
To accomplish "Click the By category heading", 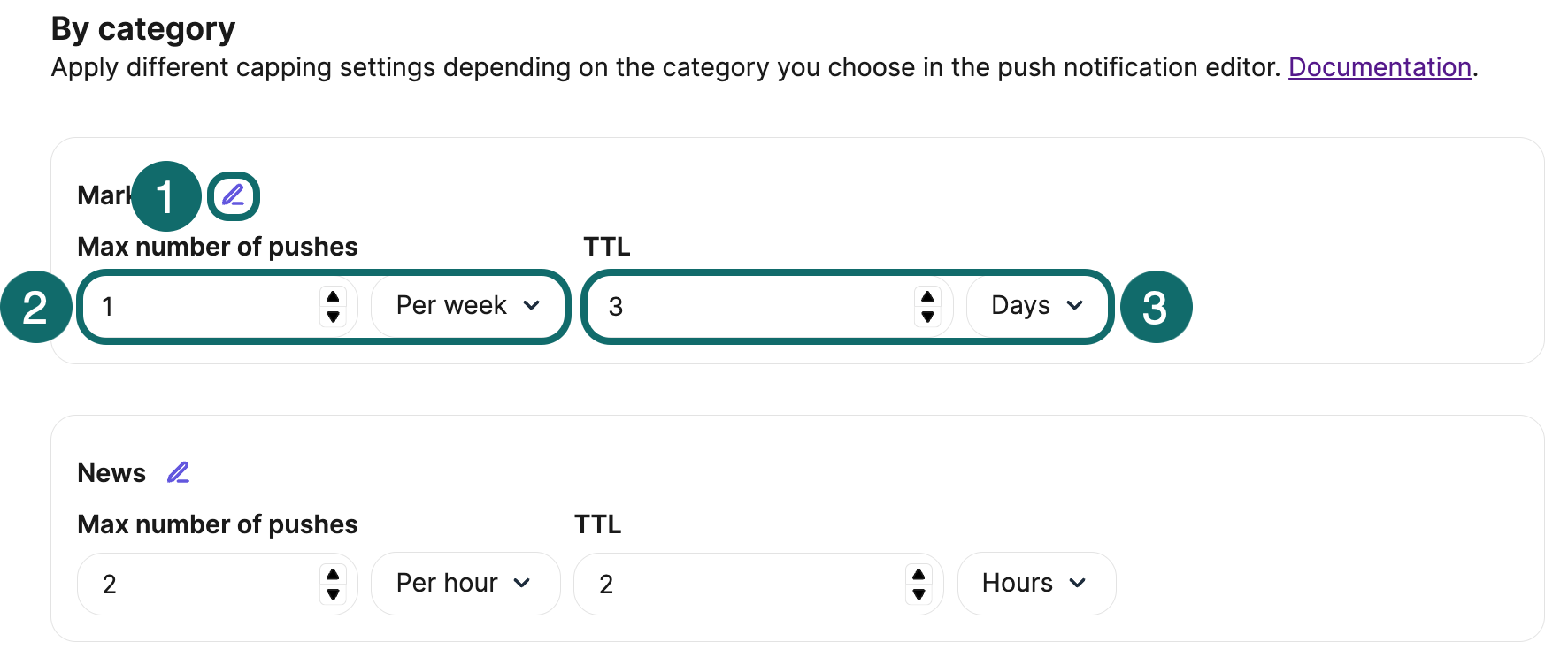I will (142, 27).
